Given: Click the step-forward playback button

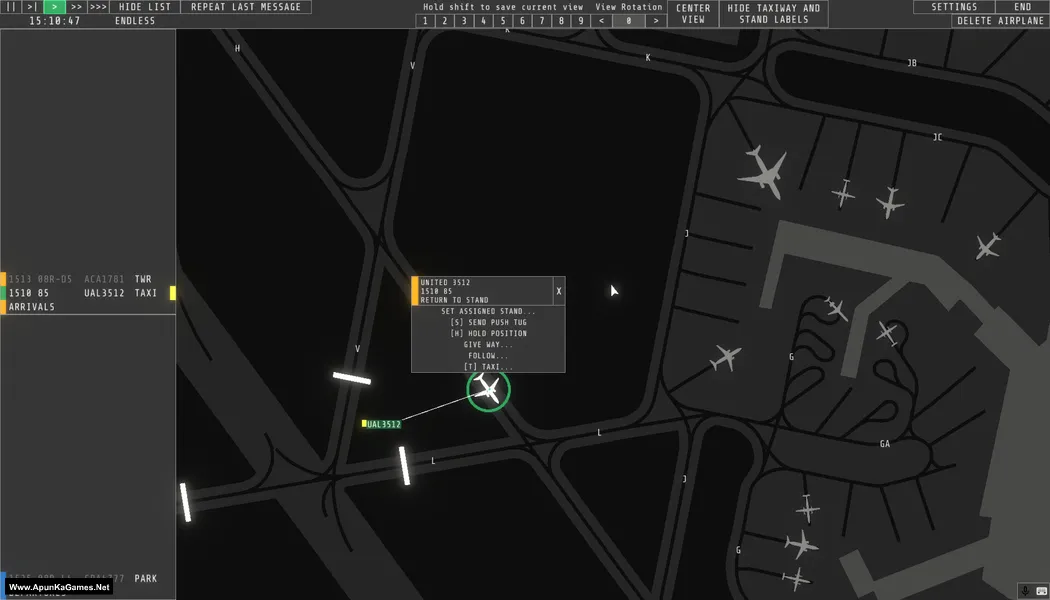Looking at the screenshot, I should (x=32, y=7).
